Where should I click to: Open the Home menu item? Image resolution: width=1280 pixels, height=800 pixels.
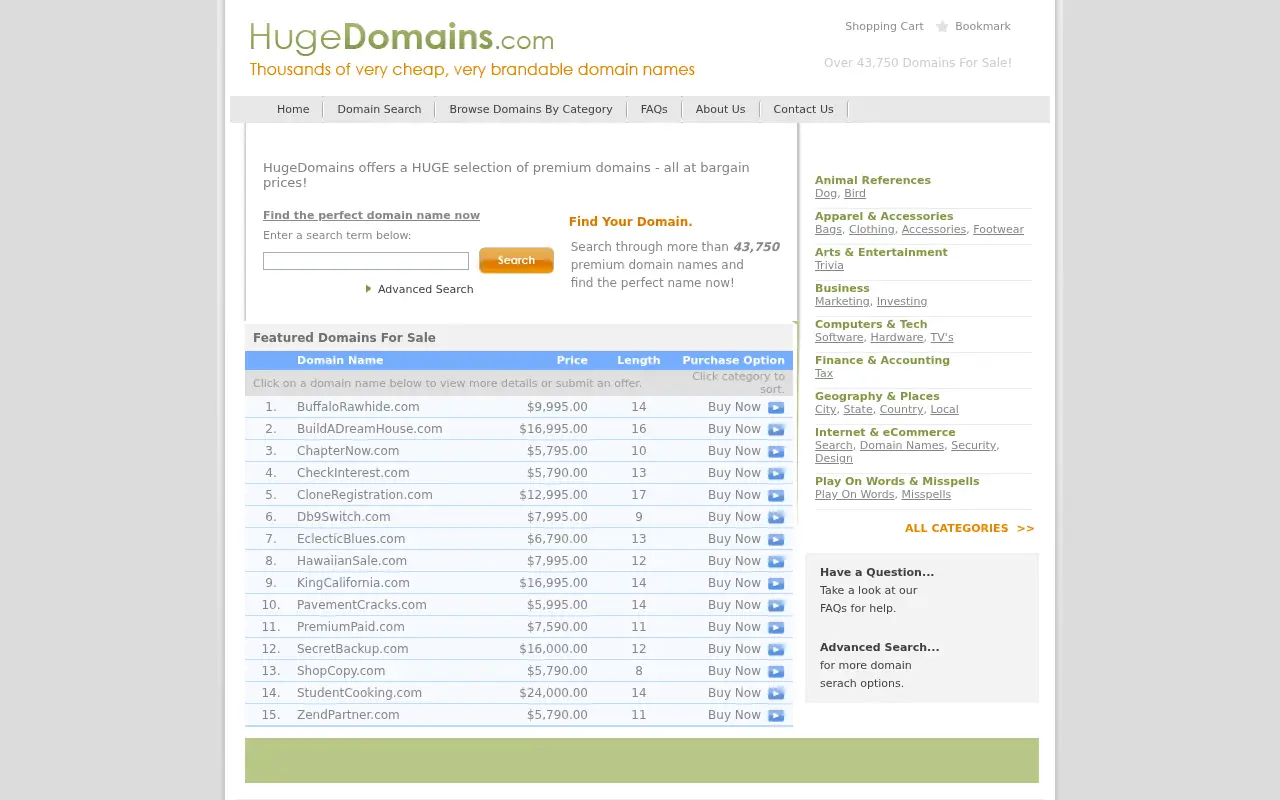click(x=293, y=109)
